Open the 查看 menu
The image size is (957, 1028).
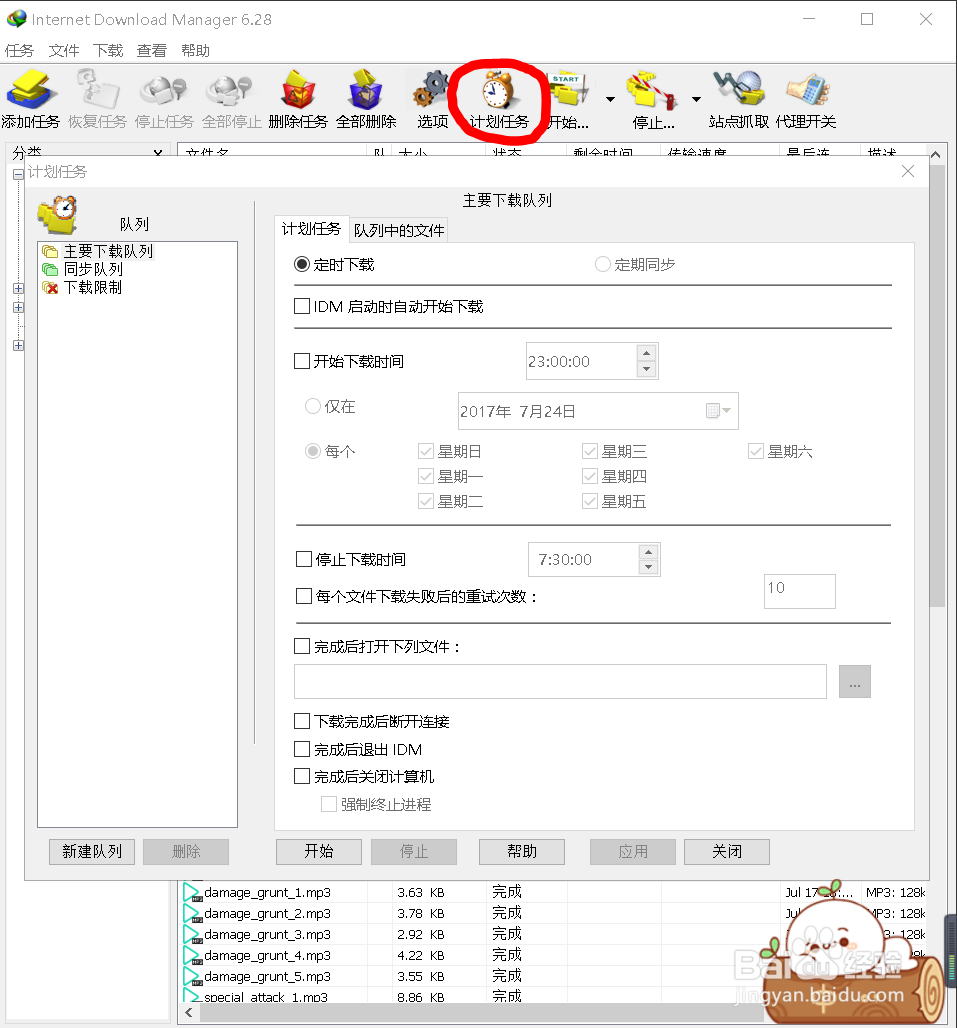click(x=151, y=50)
